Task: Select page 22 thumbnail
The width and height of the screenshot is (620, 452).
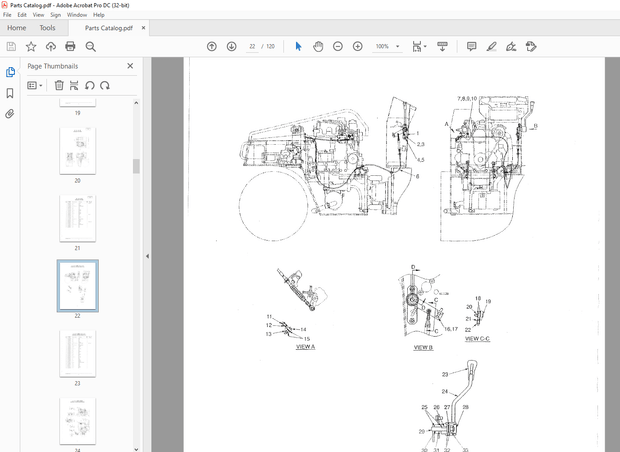Action: pyautogui.click(x=78, y=286)
